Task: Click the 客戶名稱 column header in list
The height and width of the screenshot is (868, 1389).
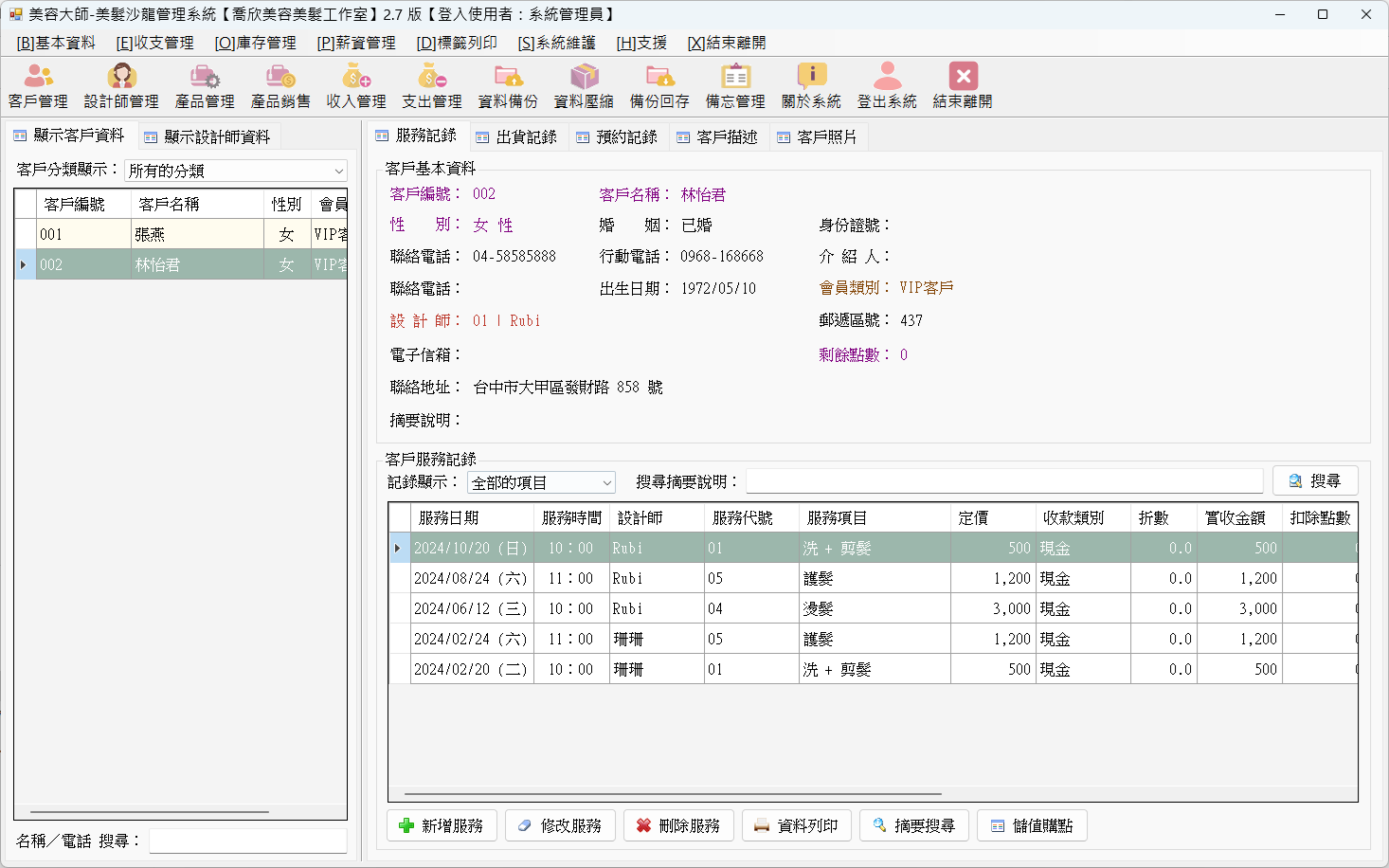Action: 197,204
